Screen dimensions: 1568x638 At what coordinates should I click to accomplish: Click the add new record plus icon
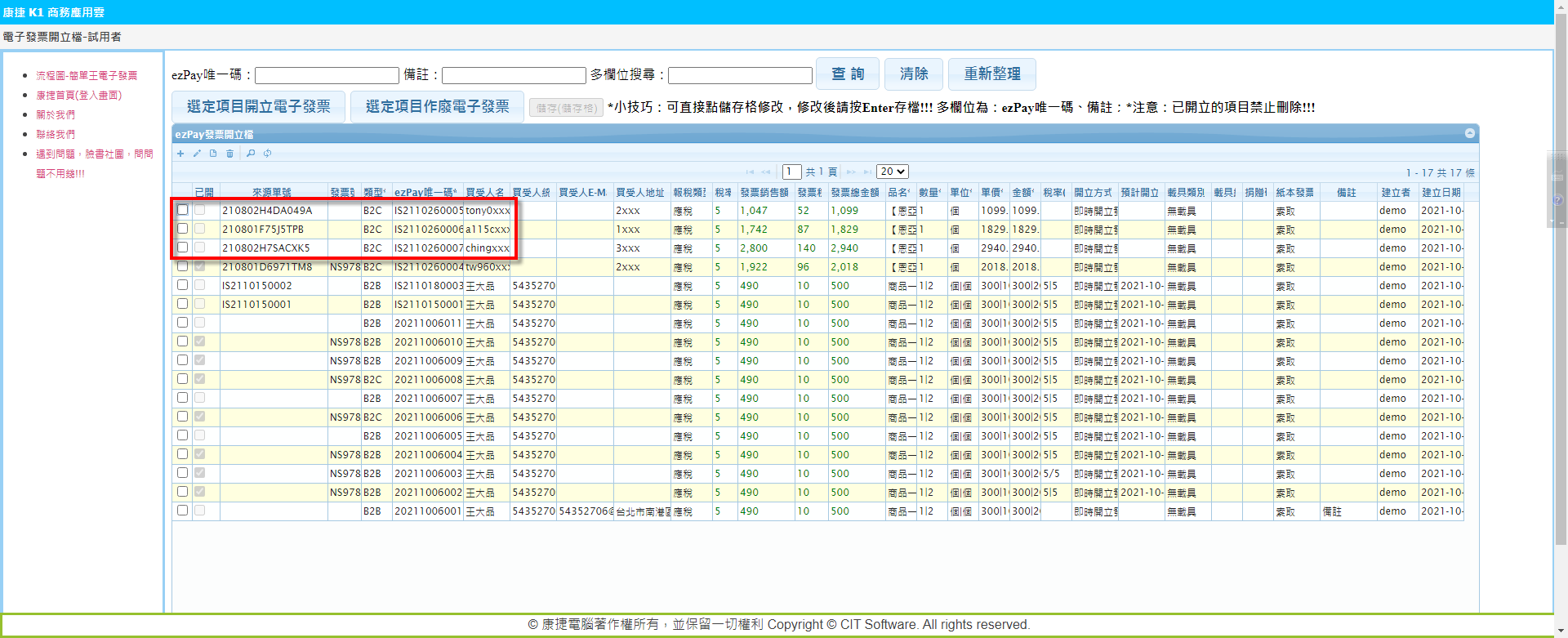(180, 154)
